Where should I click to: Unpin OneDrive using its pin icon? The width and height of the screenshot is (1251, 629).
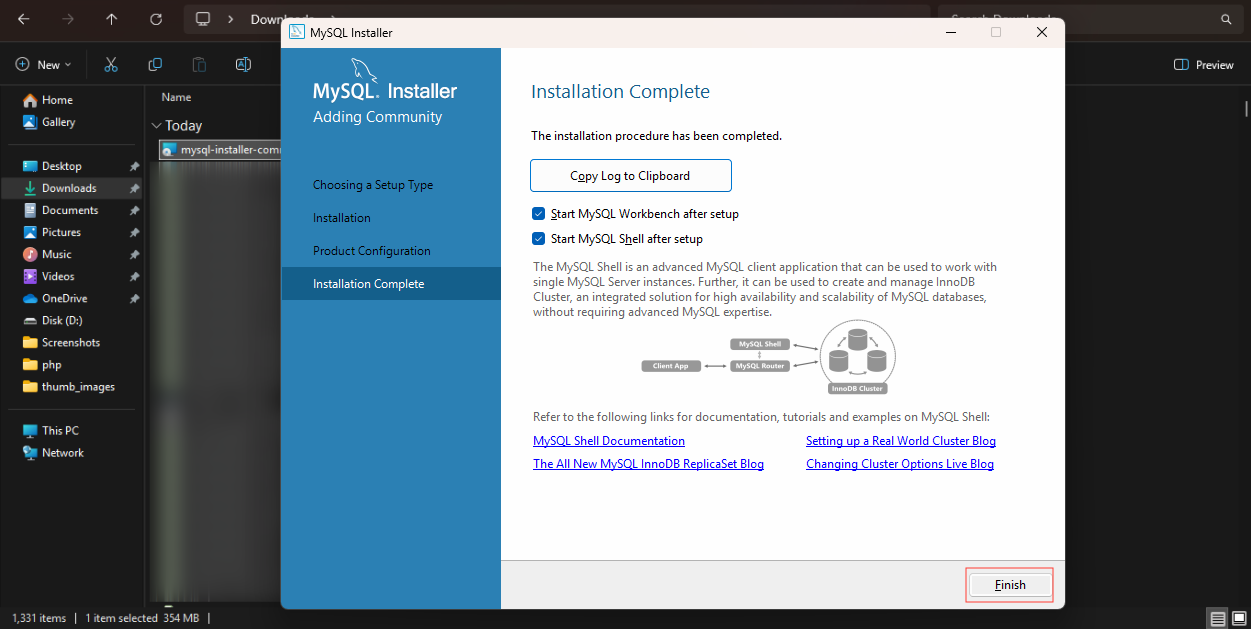pos(134,298)
